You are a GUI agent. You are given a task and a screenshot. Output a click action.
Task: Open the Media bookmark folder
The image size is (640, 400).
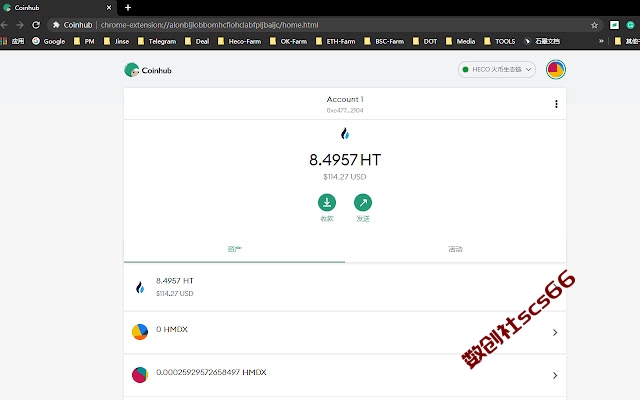click(460, 41)
